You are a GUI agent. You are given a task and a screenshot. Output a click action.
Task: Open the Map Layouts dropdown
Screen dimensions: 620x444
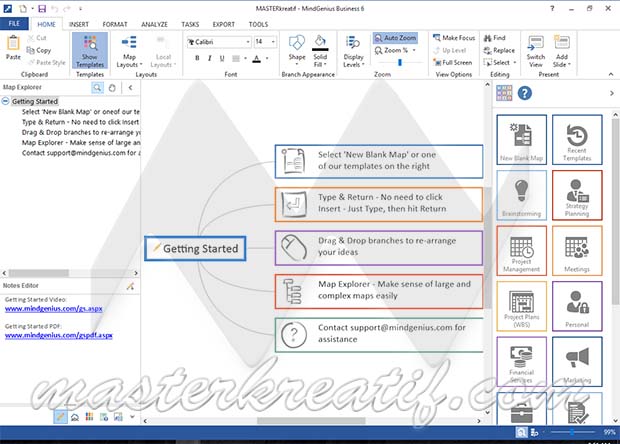pyautogui.click(x=129, y=51)
